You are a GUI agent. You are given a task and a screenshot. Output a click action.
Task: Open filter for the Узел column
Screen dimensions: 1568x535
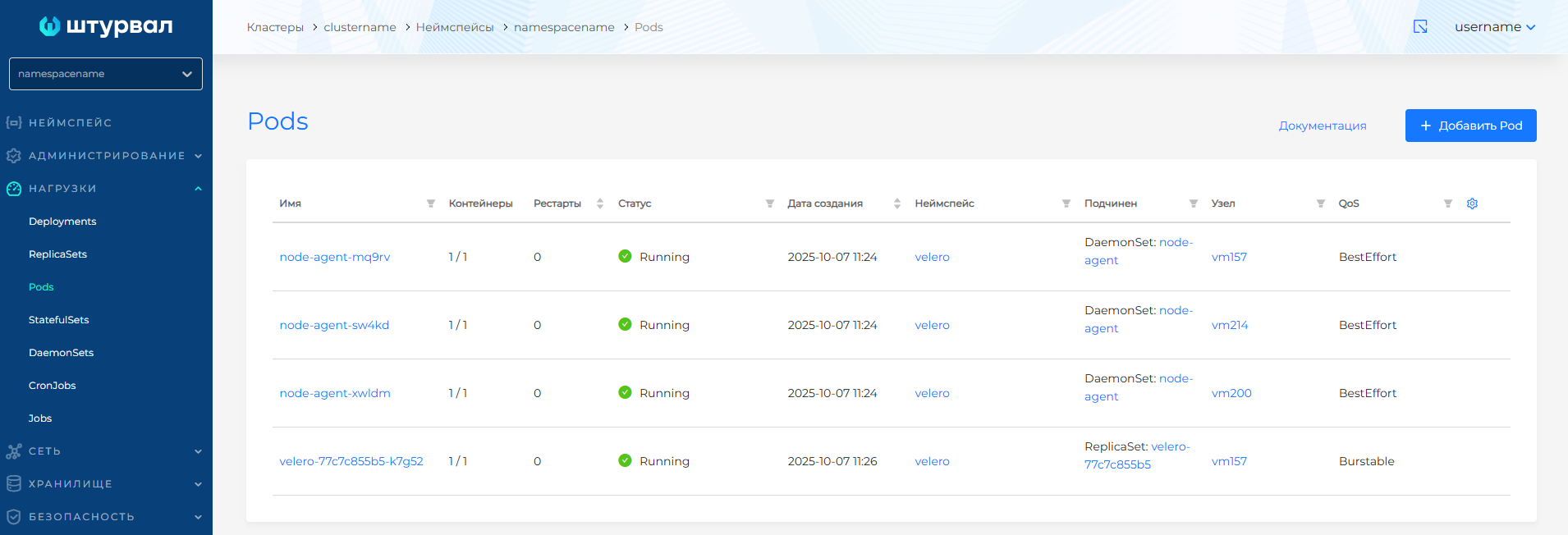pos(1321,203)
